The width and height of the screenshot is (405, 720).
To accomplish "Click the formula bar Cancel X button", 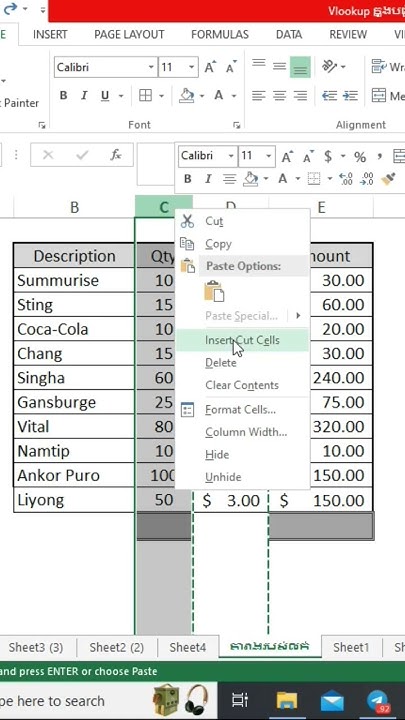I will click(x=48, y=155).
